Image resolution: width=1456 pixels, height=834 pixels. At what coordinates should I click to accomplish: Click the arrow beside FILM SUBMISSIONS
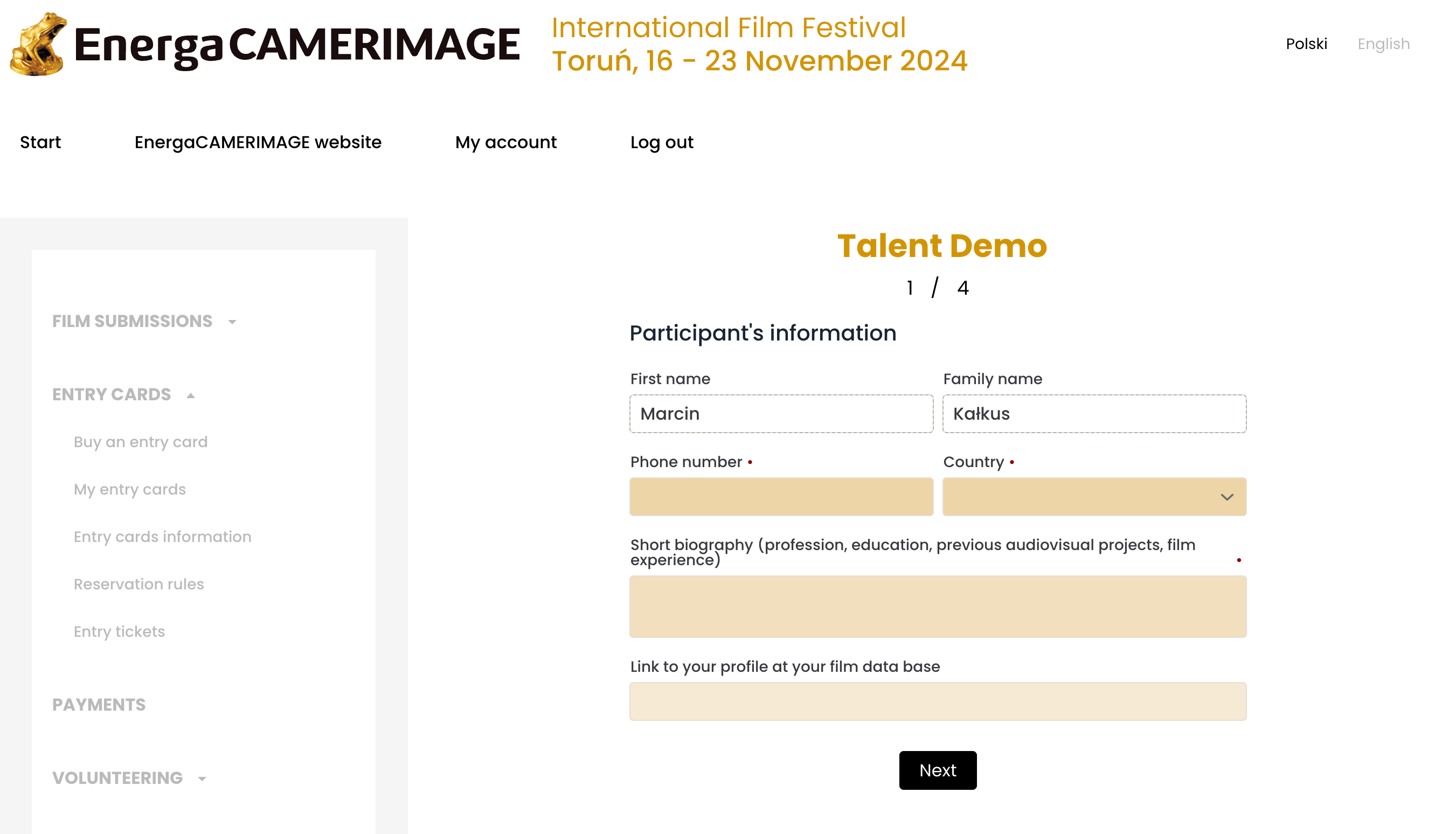pos(232,322)
